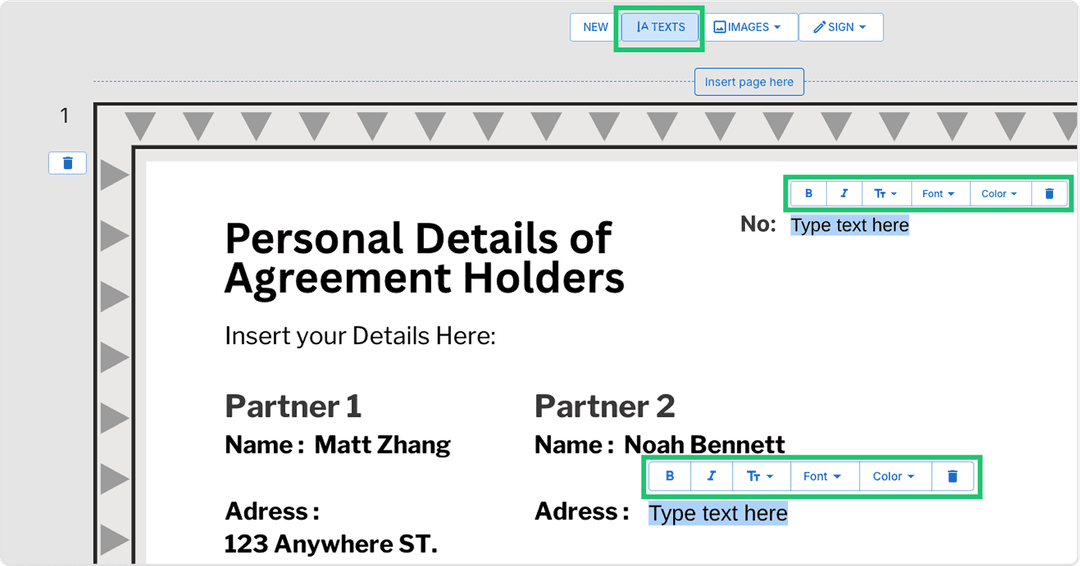This screenshot has width=1080, height=566.
Task: Click Bold icon in top text toolbar
Action: click(809, 194)
